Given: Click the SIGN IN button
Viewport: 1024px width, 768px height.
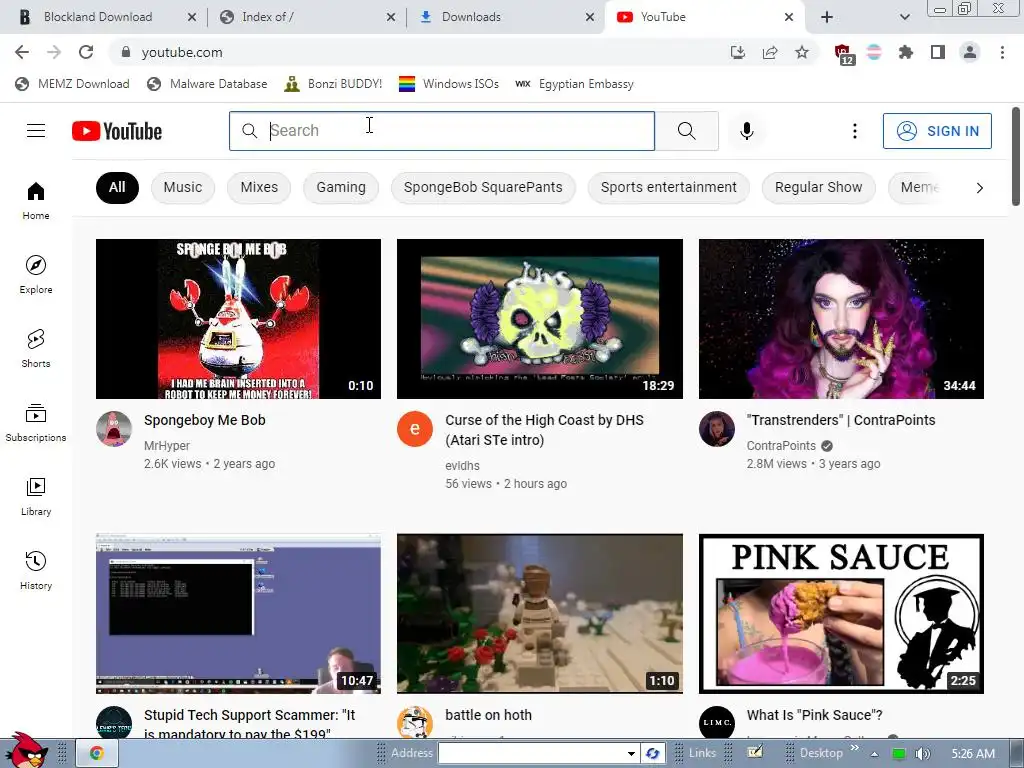Looking at the screenshot, I should 937,131.
